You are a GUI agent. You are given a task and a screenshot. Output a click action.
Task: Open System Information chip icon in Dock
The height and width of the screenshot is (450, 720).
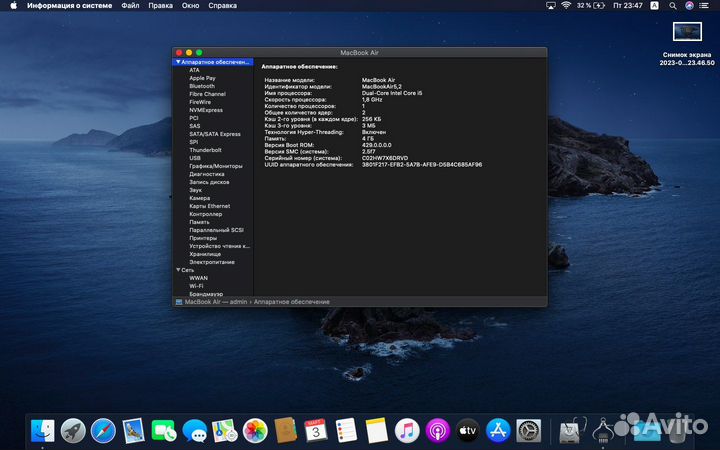coord(603,431)
